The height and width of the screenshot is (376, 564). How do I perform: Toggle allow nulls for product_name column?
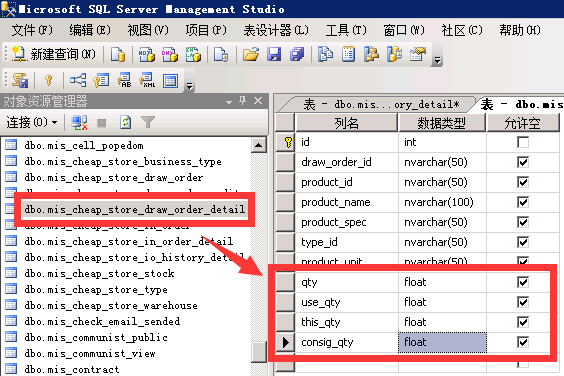pyautogui.click(x=523, y=202)
